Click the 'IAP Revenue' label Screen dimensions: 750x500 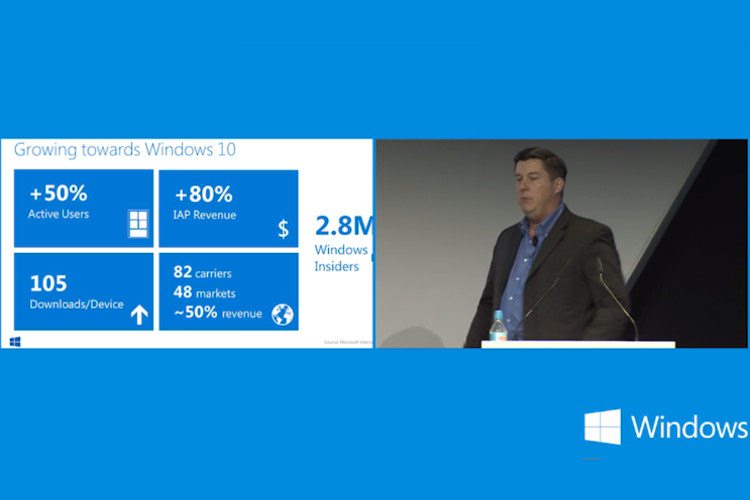click(205, 215)
